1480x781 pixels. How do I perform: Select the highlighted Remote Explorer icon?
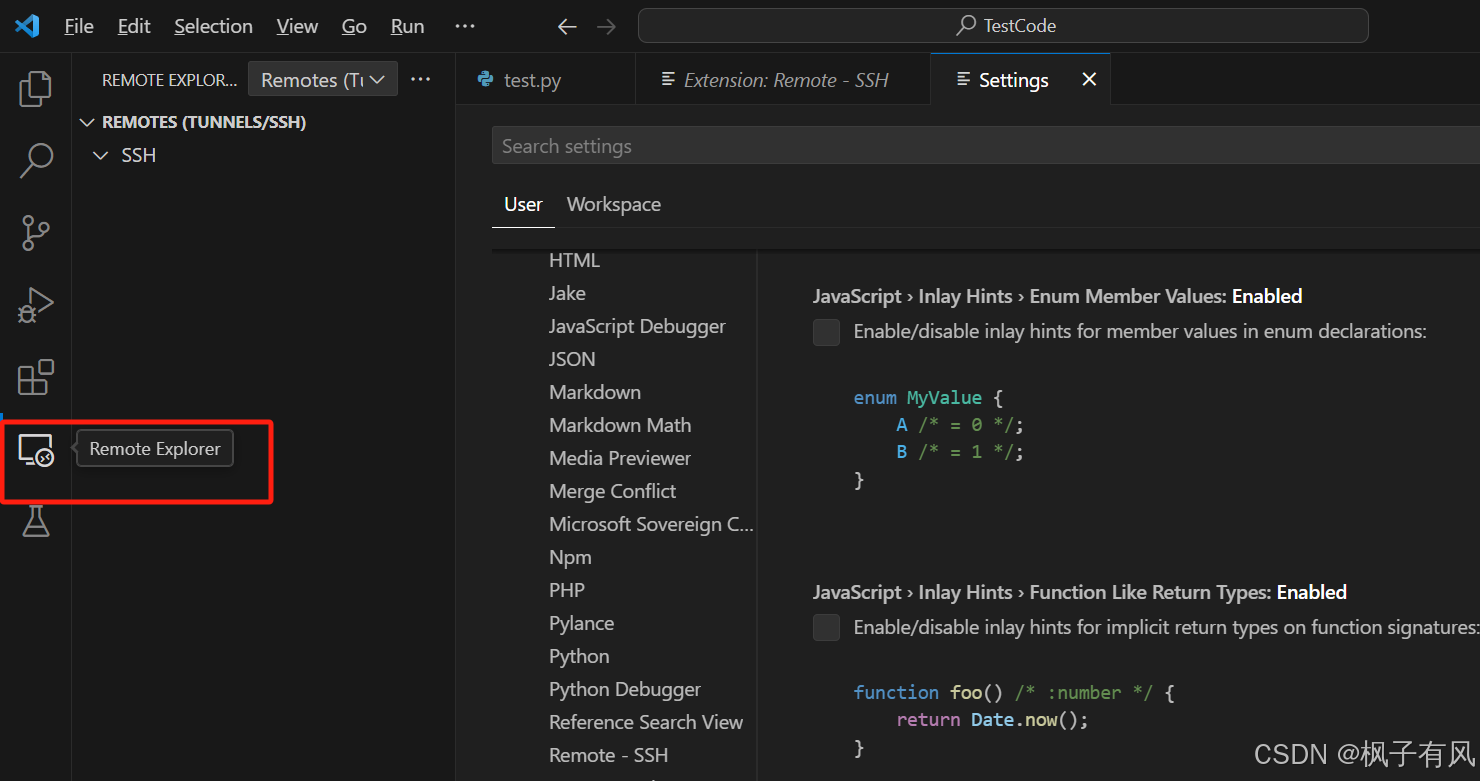click(x=35, y=452)
